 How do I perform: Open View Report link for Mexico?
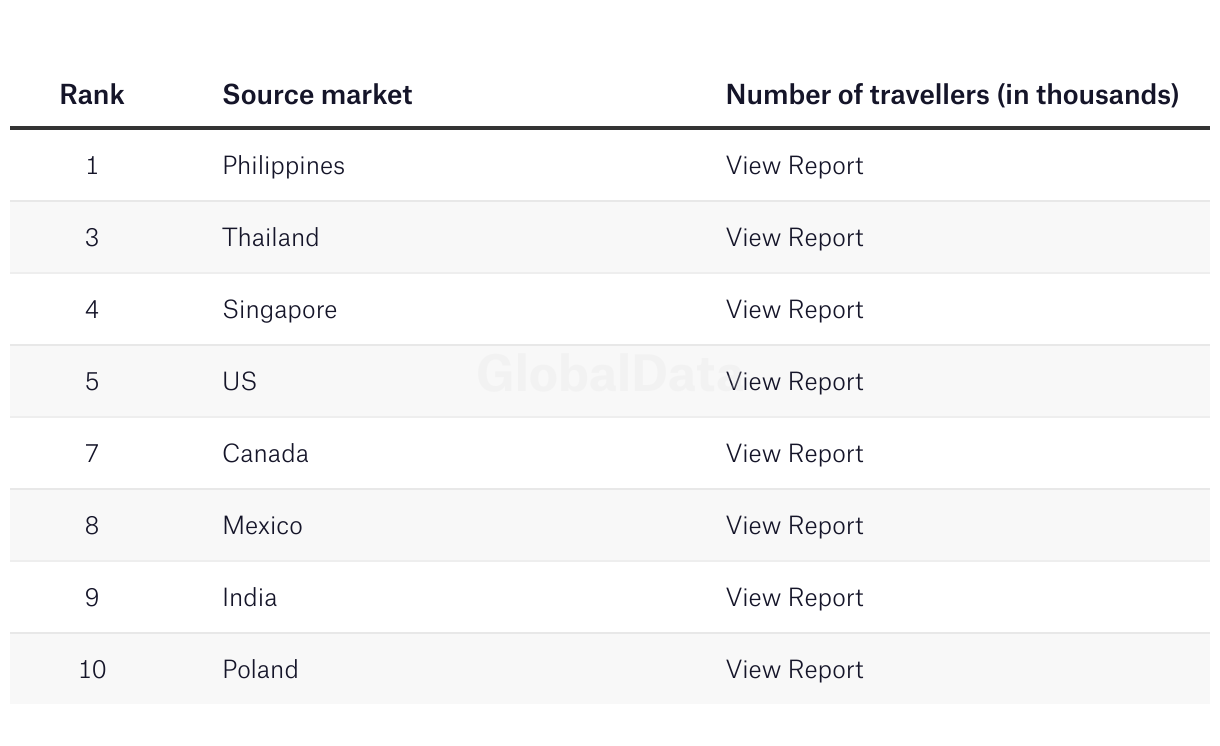[x=794, y=526]
